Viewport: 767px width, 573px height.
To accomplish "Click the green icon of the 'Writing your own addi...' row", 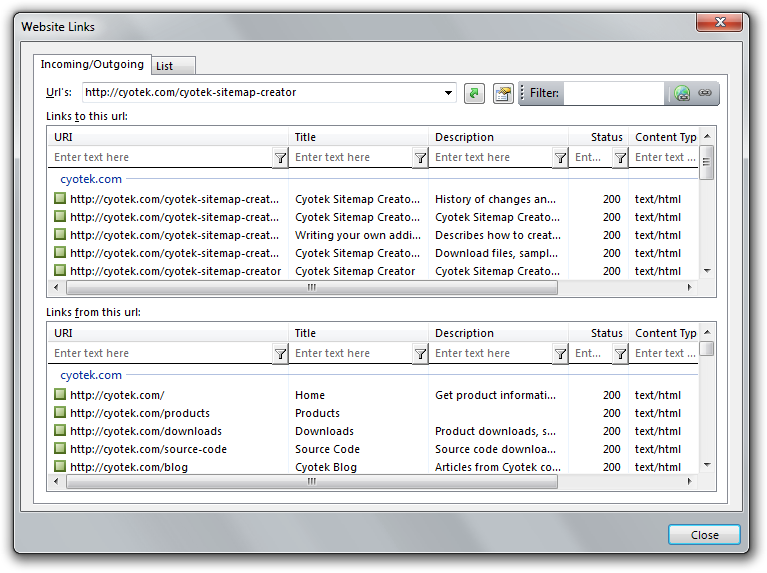I will point(60,234).
